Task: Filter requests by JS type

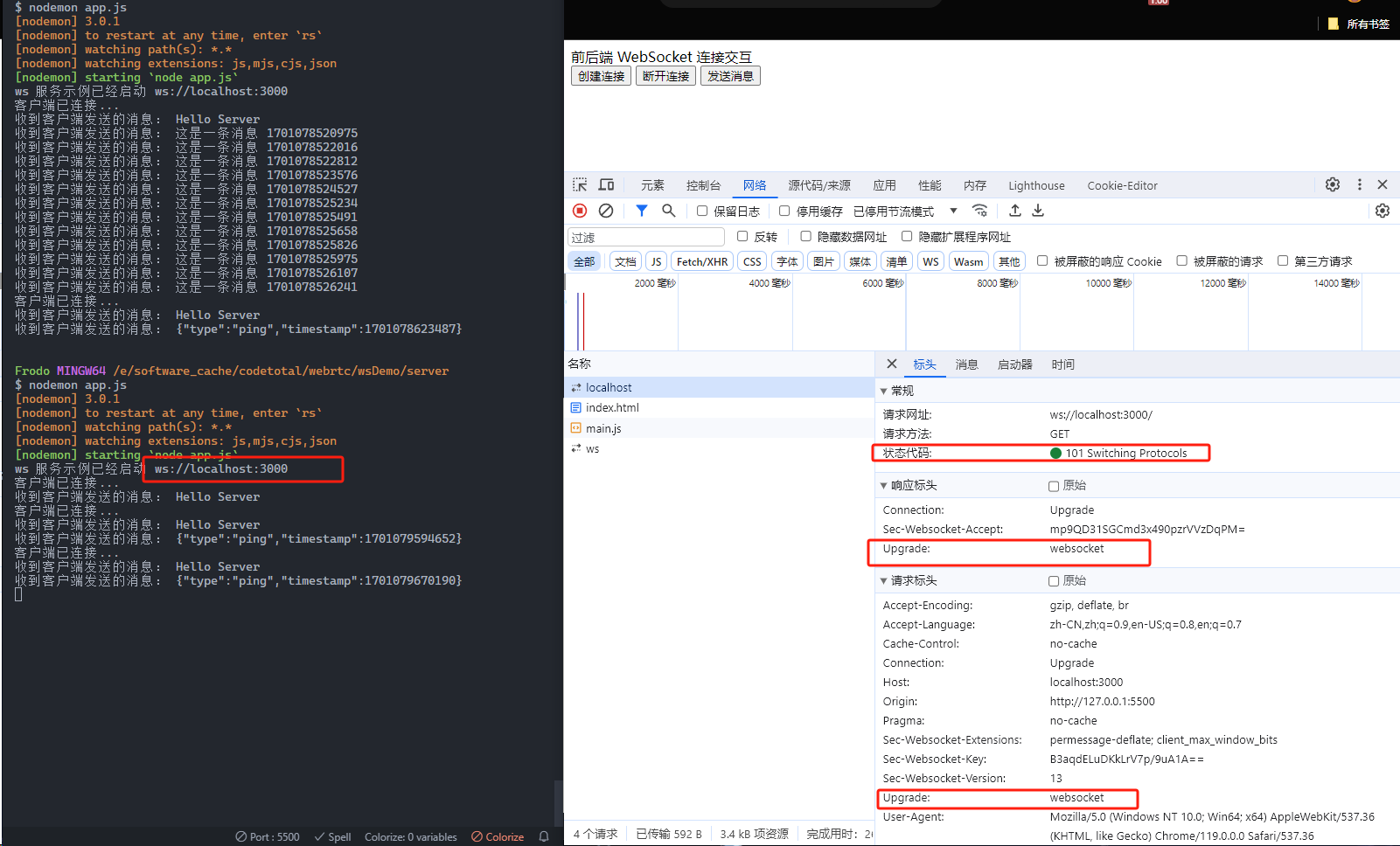Action: pos(656,261)
